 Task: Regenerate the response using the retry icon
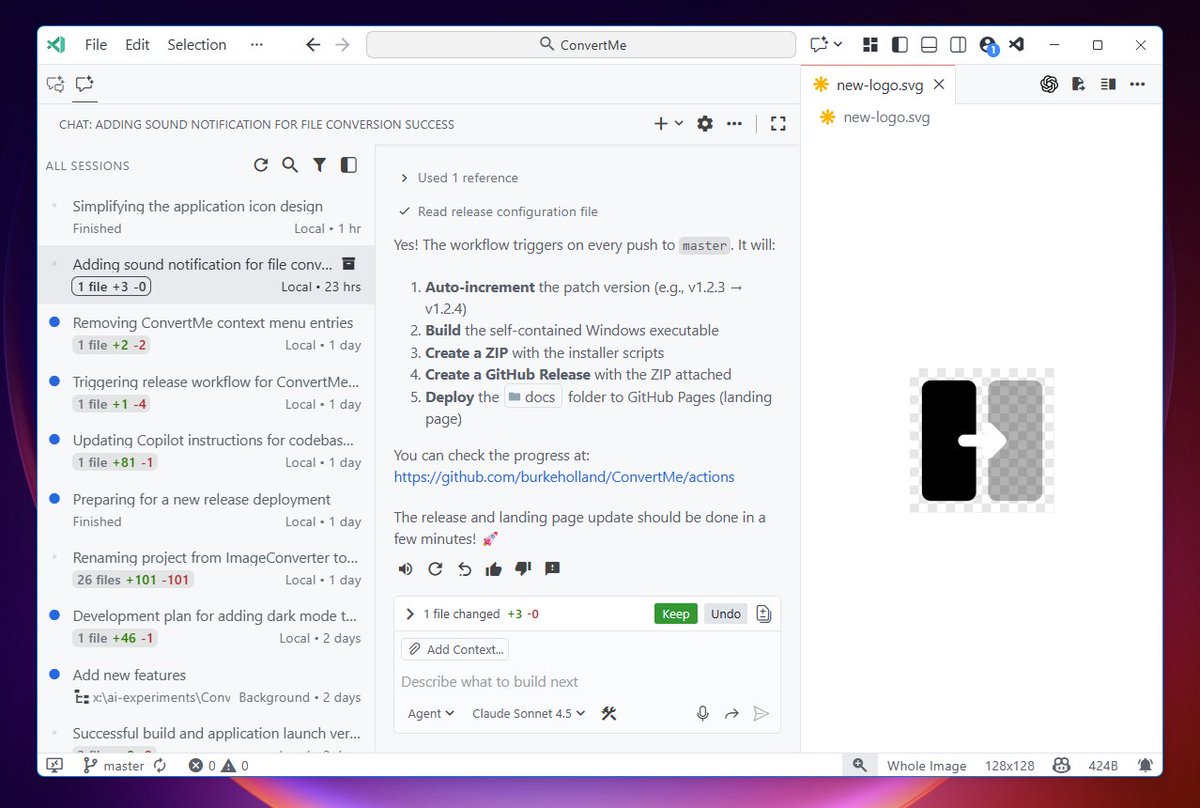click(x=434, y=569)
